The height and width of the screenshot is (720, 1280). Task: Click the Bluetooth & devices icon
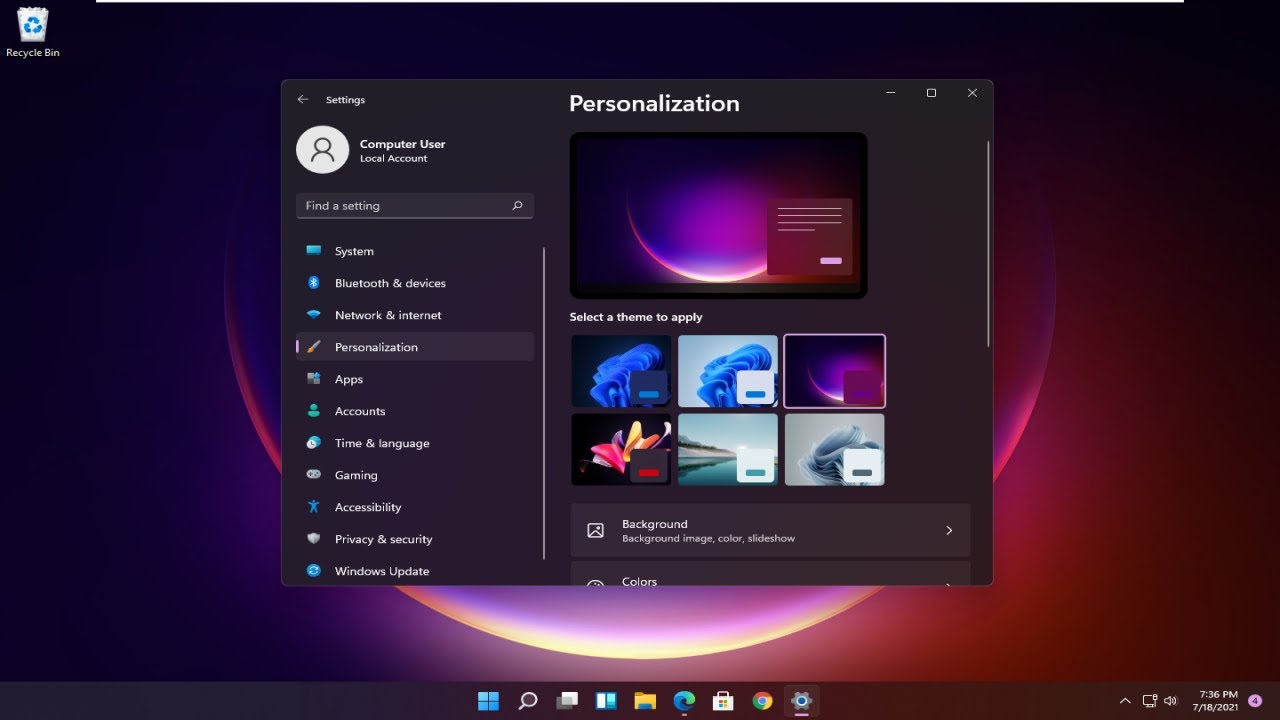314,283
